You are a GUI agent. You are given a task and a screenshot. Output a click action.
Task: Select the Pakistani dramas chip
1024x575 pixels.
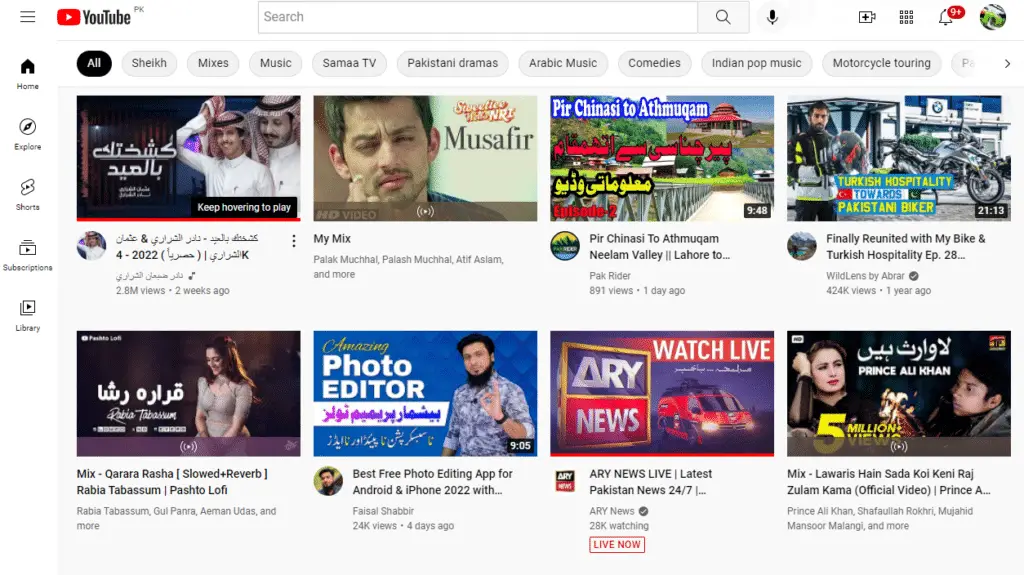(x=453, y=63)
